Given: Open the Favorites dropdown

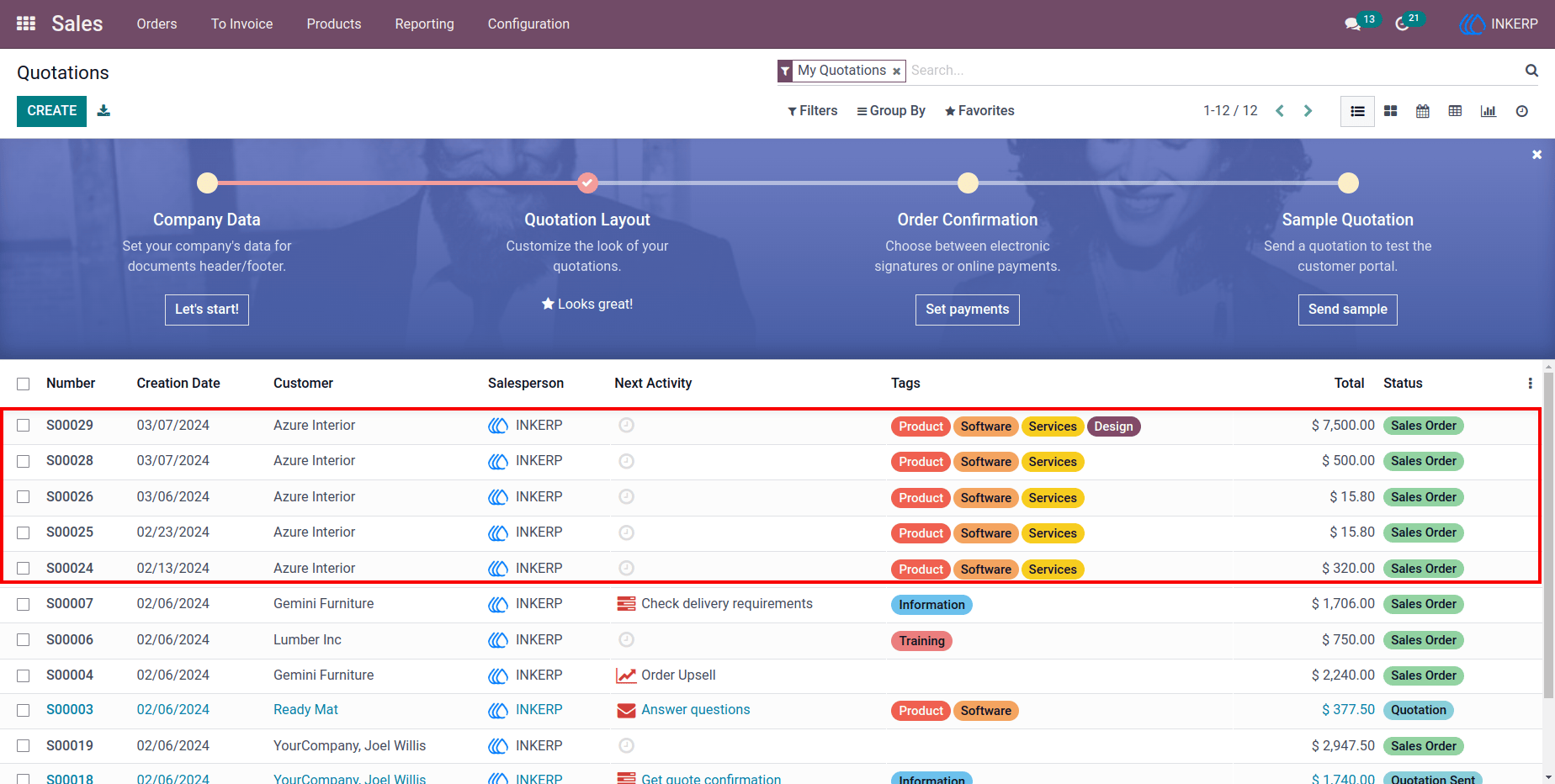Looking at the screenshot, I should (979, 111).
